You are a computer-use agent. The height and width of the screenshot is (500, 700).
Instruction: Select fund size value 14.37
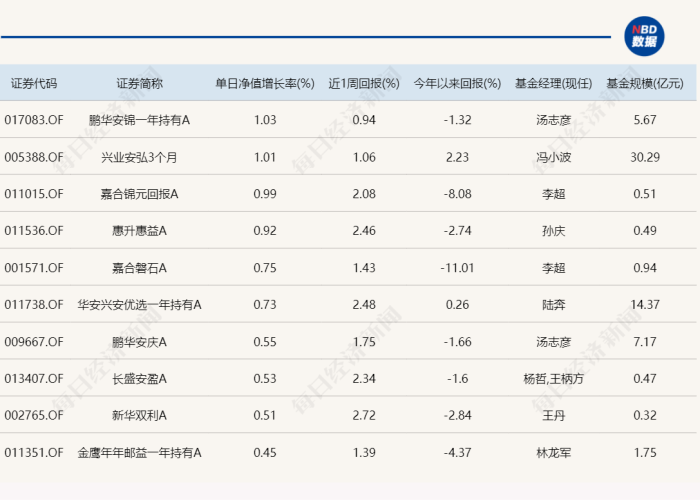(x=645, y=305)
